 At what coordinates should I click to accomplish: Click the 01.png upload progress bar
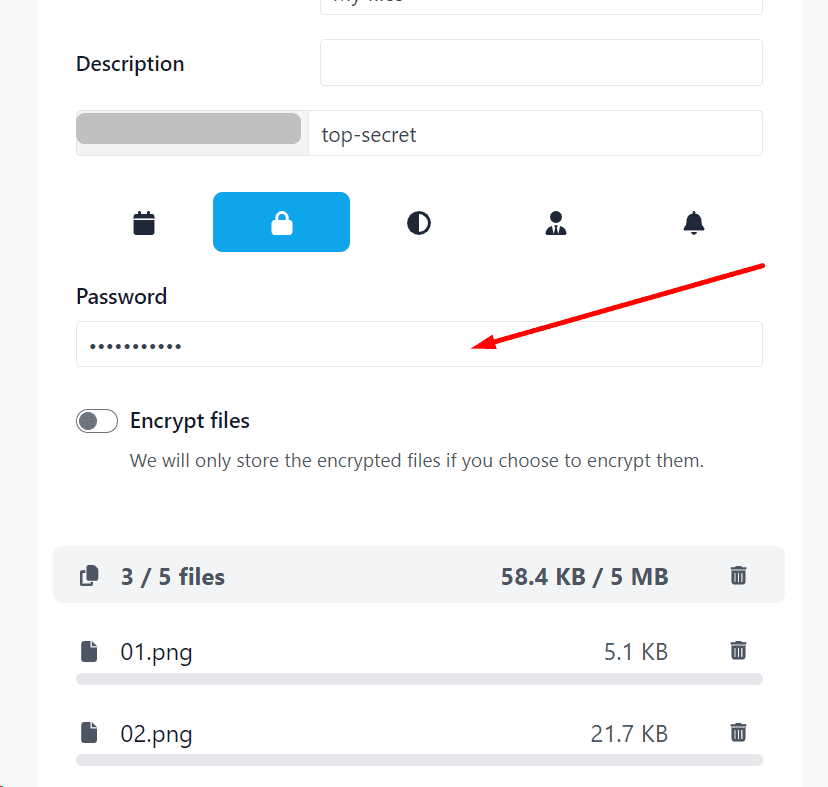pos(419,679)
